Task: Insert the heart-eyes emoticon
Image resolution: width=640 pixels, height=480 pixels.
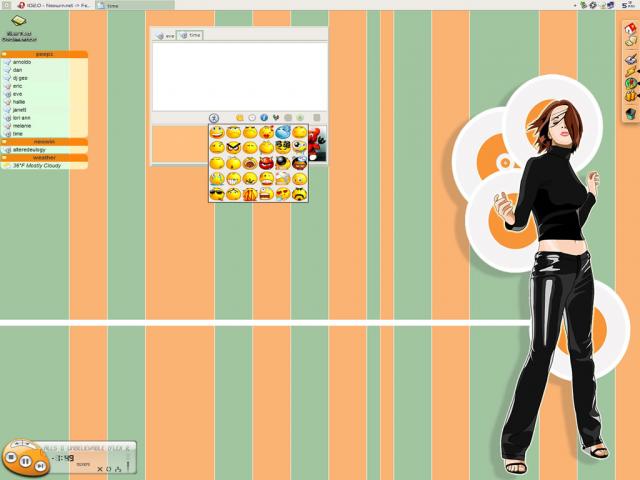Action: pos(283,194)
